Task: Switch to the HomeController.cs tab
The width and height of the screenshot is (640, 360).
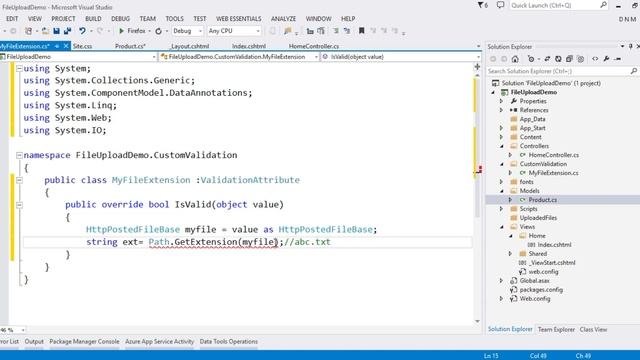Action: click(314, 46)
